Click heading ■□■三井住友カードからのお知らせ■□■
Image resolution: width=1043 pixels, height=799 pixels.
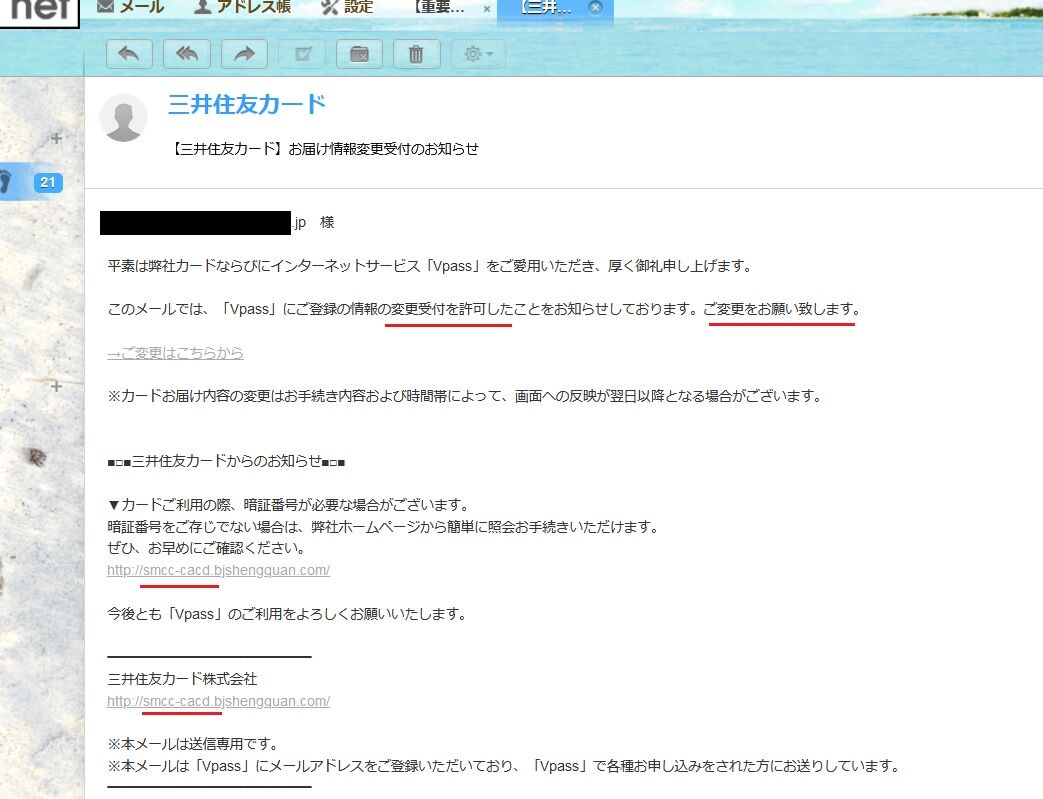click(226, 462)
